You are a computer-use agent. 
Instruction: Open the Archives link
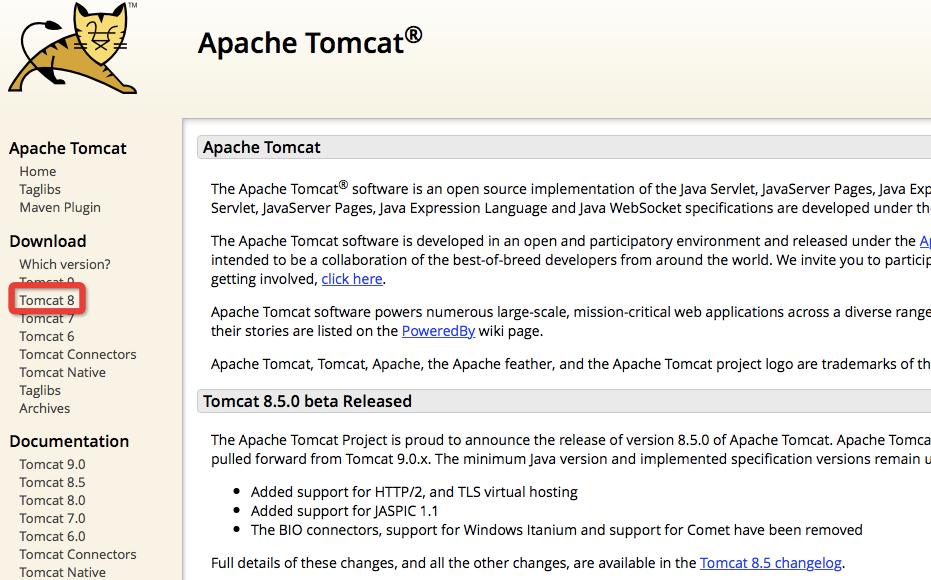(x=45, y=408)
